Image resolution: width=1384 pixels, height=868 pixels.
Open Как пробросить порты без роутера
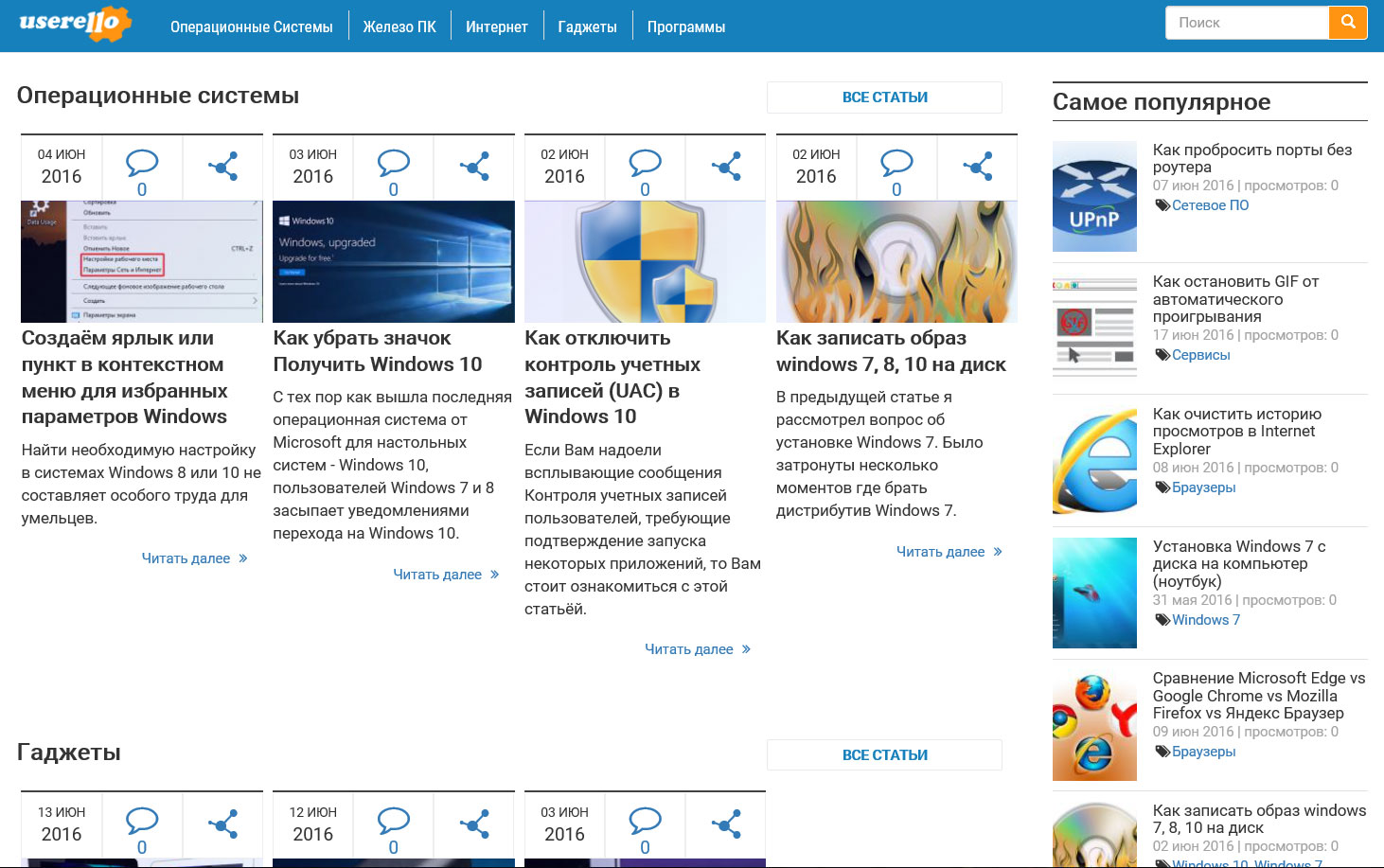(1252, 158)
